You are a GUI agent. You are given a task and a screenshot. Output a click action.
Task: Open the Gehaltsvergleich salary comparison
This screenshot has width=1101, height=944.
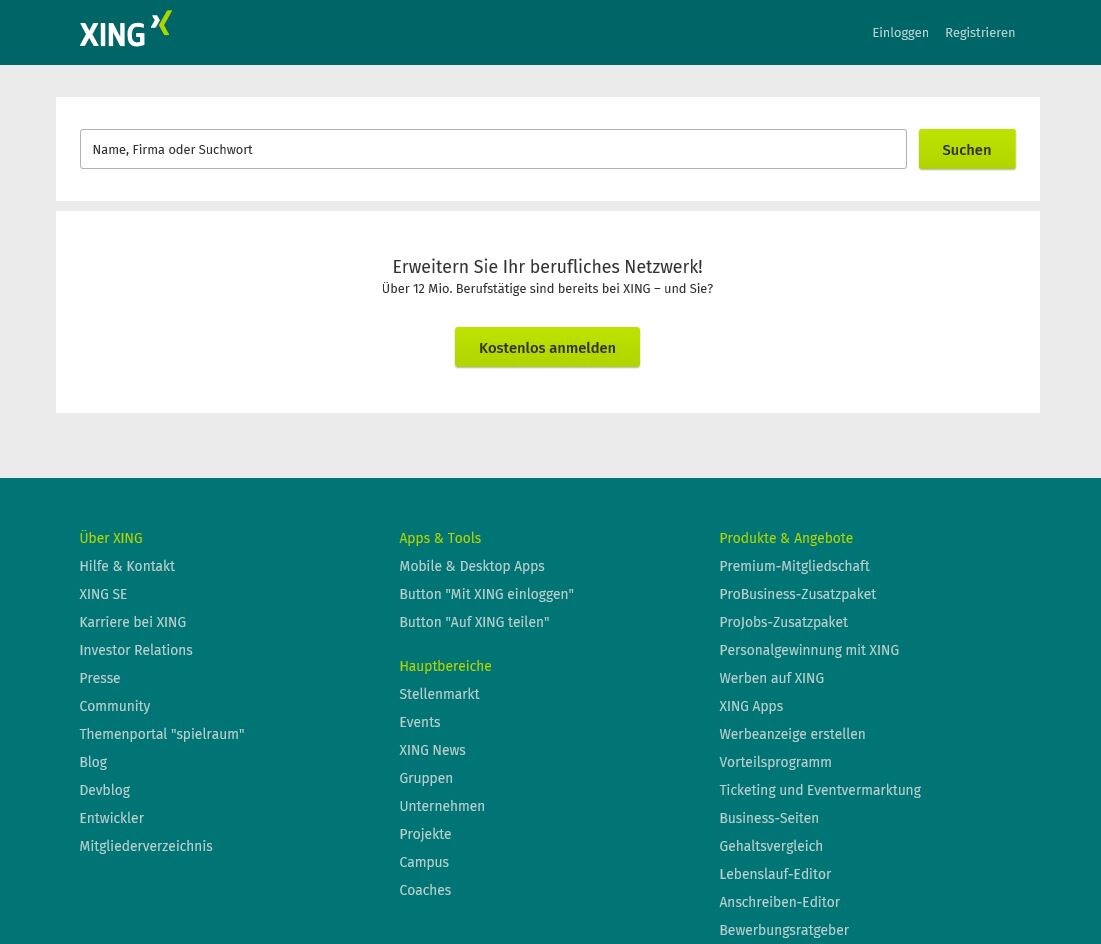pyautogui.click(x=770, y=846)
